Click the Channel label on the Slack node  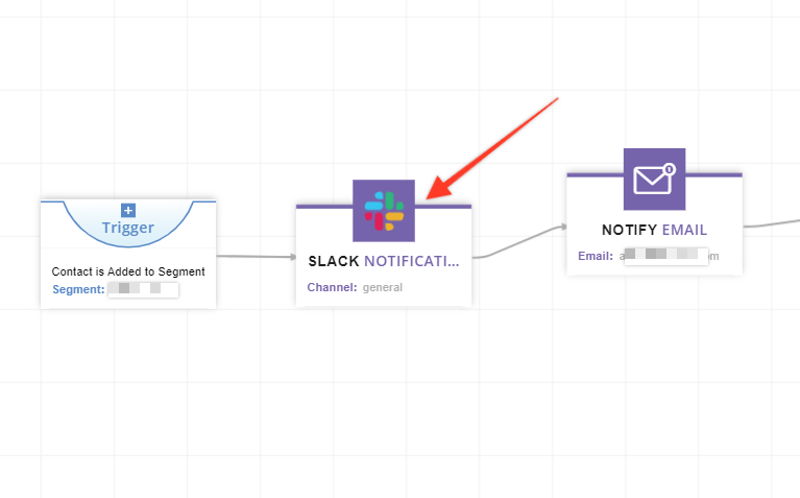332,287
